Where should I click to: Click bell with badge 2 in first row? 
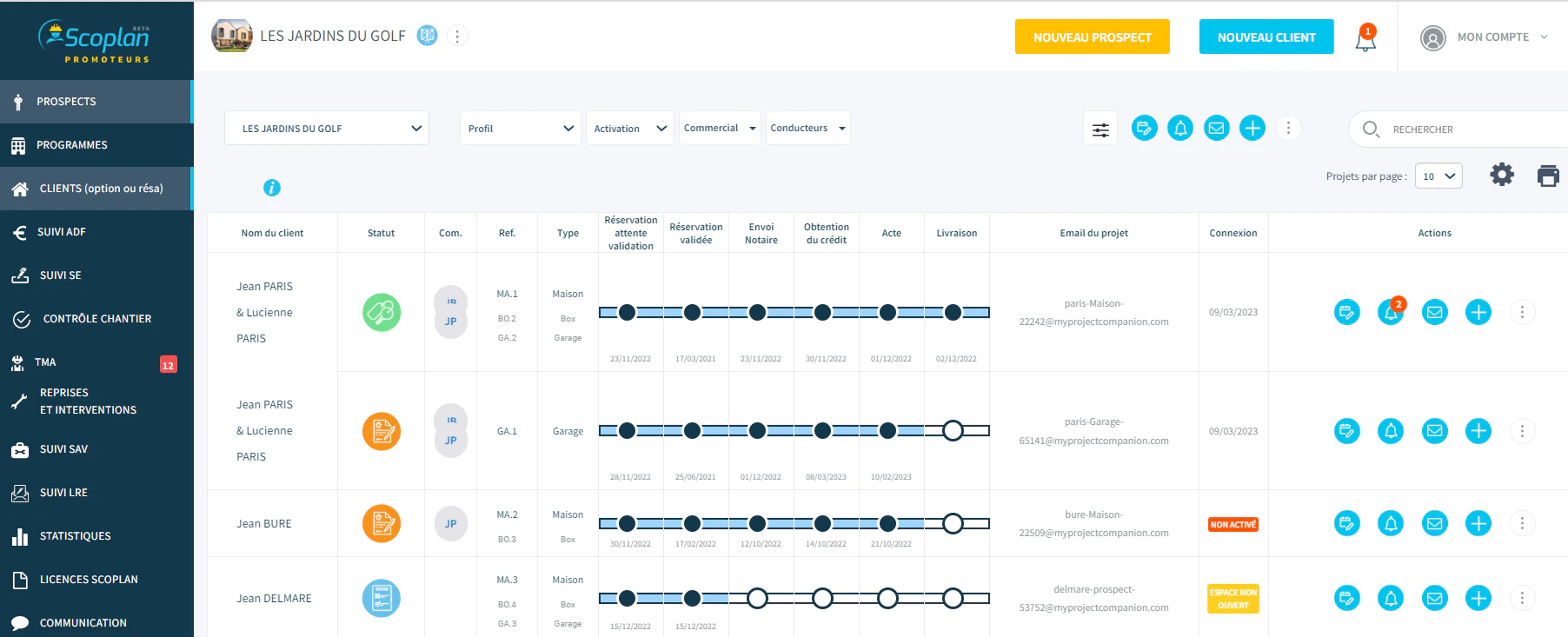(x=1391, y=312)
